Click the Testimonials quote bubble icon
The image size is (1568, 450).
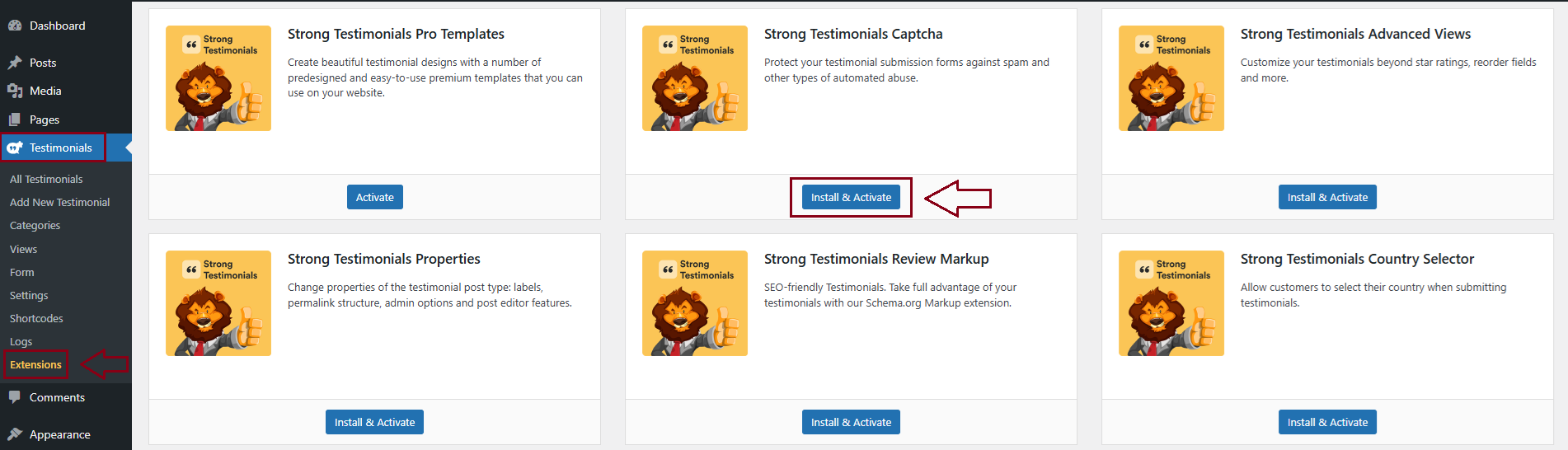[15, 148]
